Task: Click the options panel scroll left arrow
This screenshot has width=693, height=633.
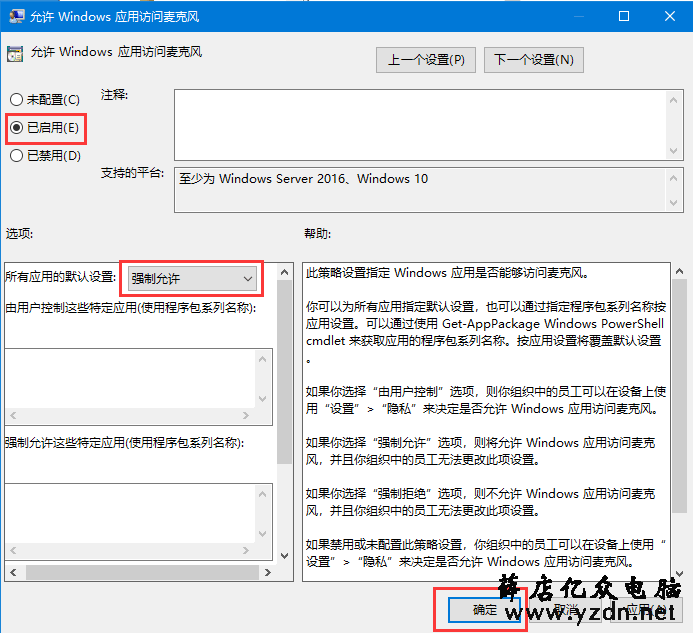Action: pos(13,572)
